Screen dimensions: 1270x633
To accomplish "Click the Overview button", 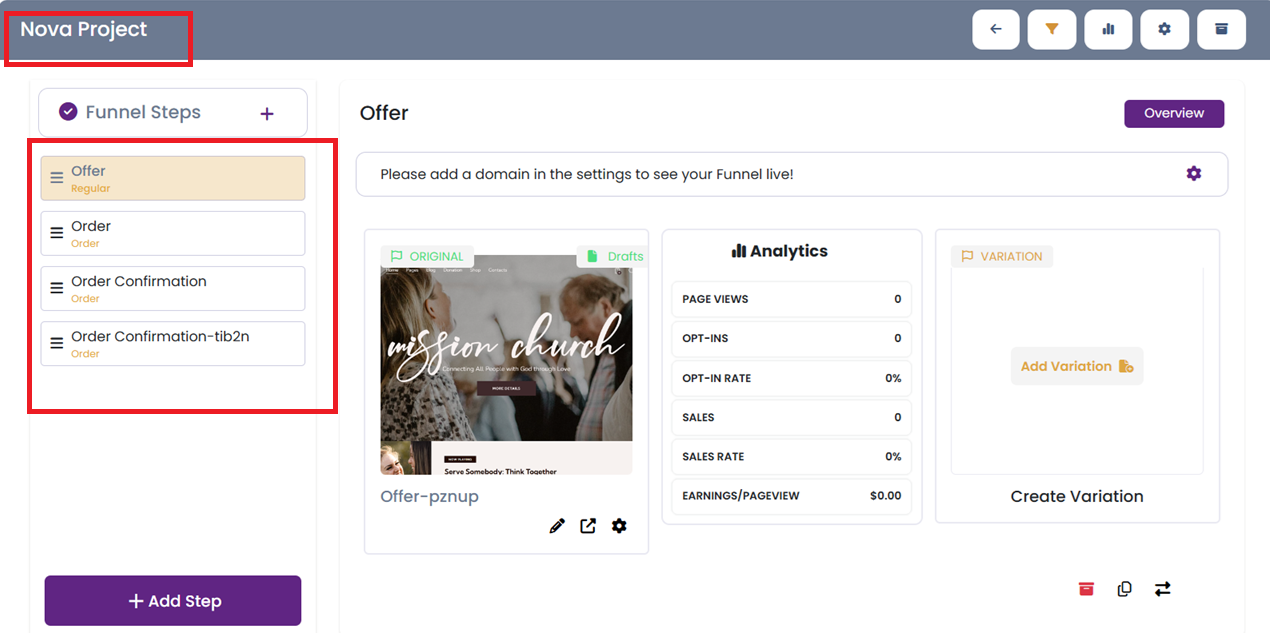I will [1173, 113].
